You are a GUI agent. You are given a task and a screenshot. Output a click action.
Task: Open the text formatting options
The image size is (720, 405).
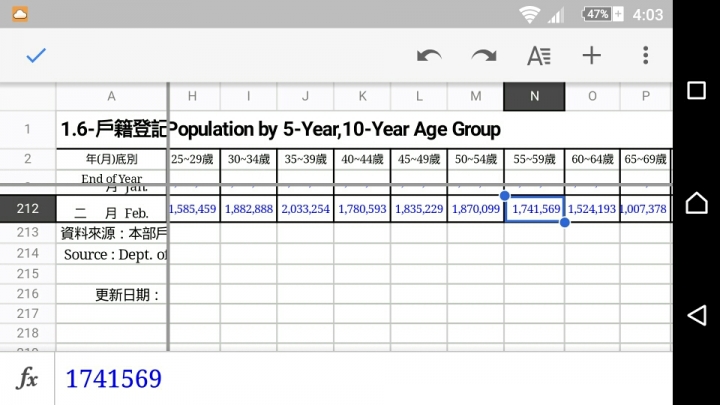(x=539, y=56)
